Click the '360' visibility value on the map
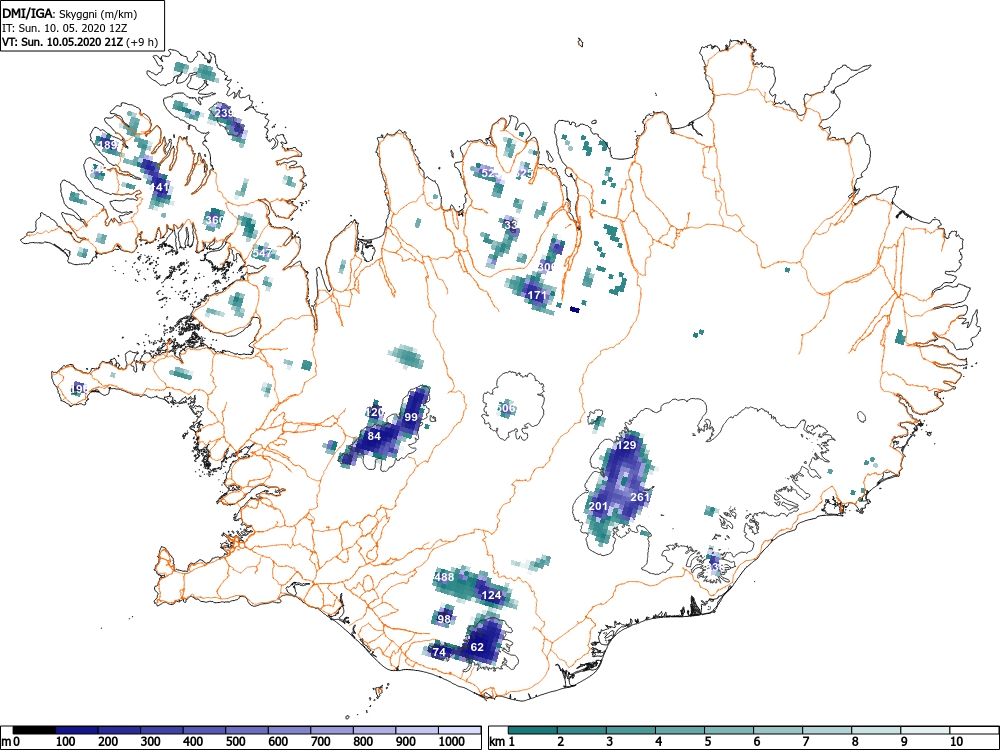This screenshot has height=750, width=1000. (215, 220)
